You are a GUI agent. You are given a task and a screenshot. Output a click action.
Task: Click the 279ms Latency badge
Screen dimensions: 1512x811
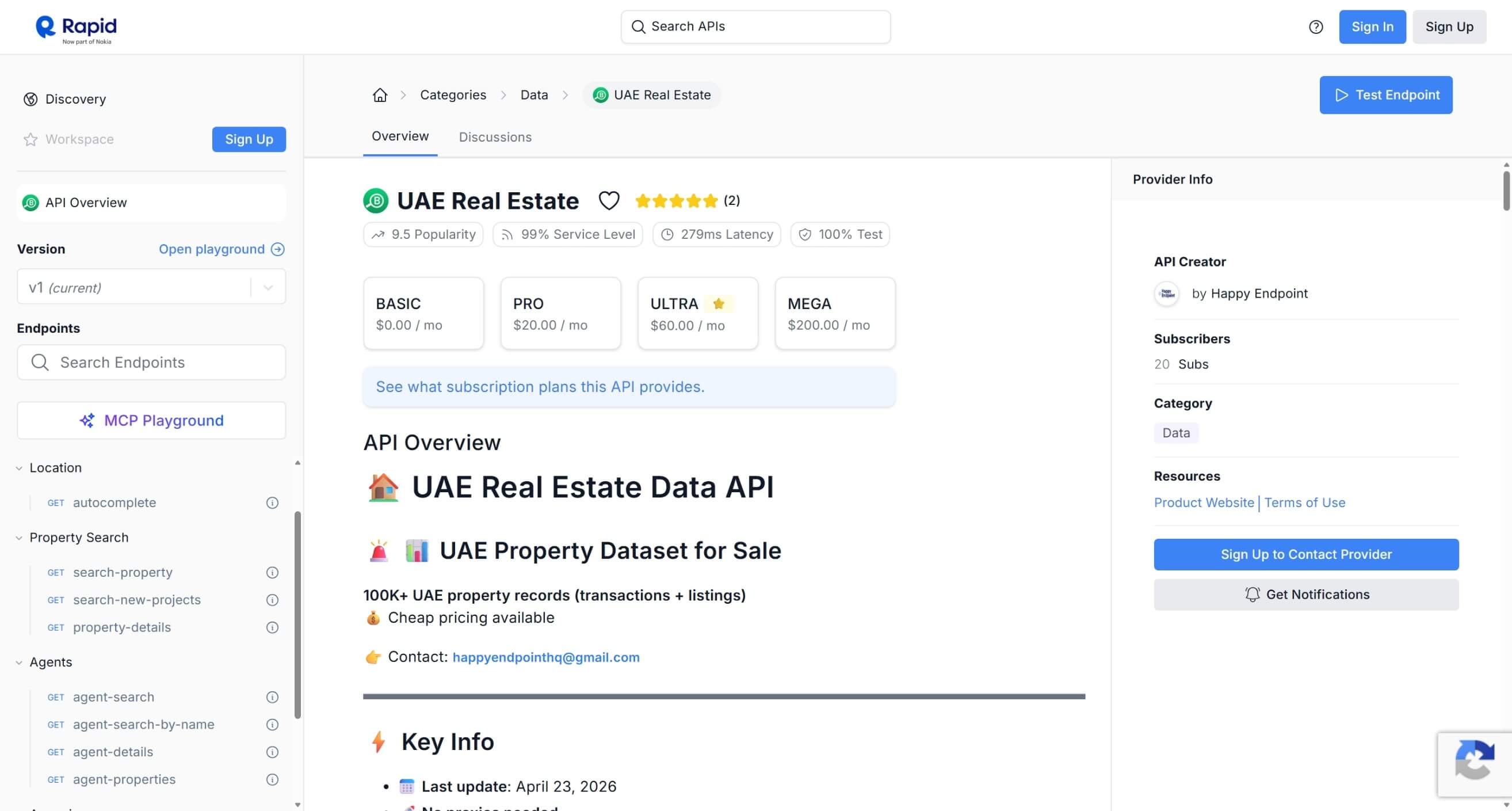[x=717, y=235]
